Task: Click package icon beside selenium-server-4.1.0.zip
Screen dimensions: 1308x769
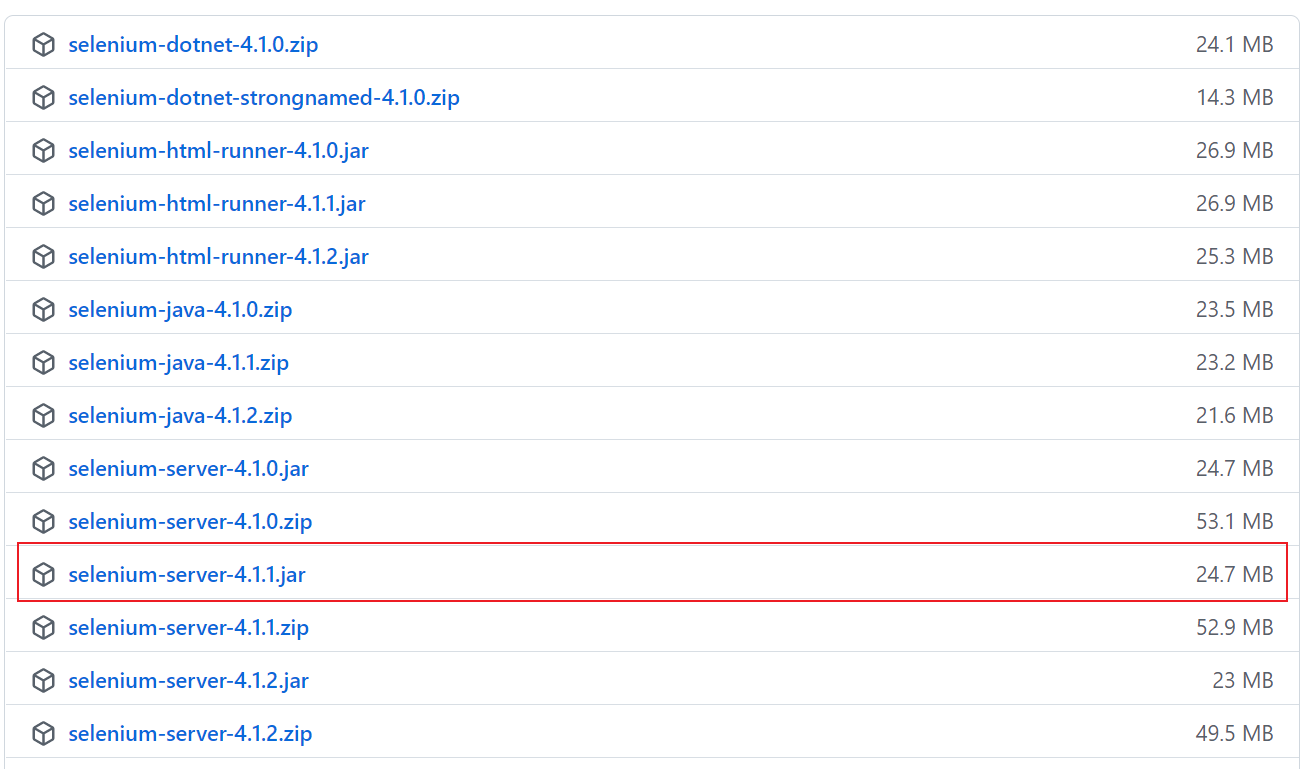Action: pyautogui.click(x=43, y=522)
